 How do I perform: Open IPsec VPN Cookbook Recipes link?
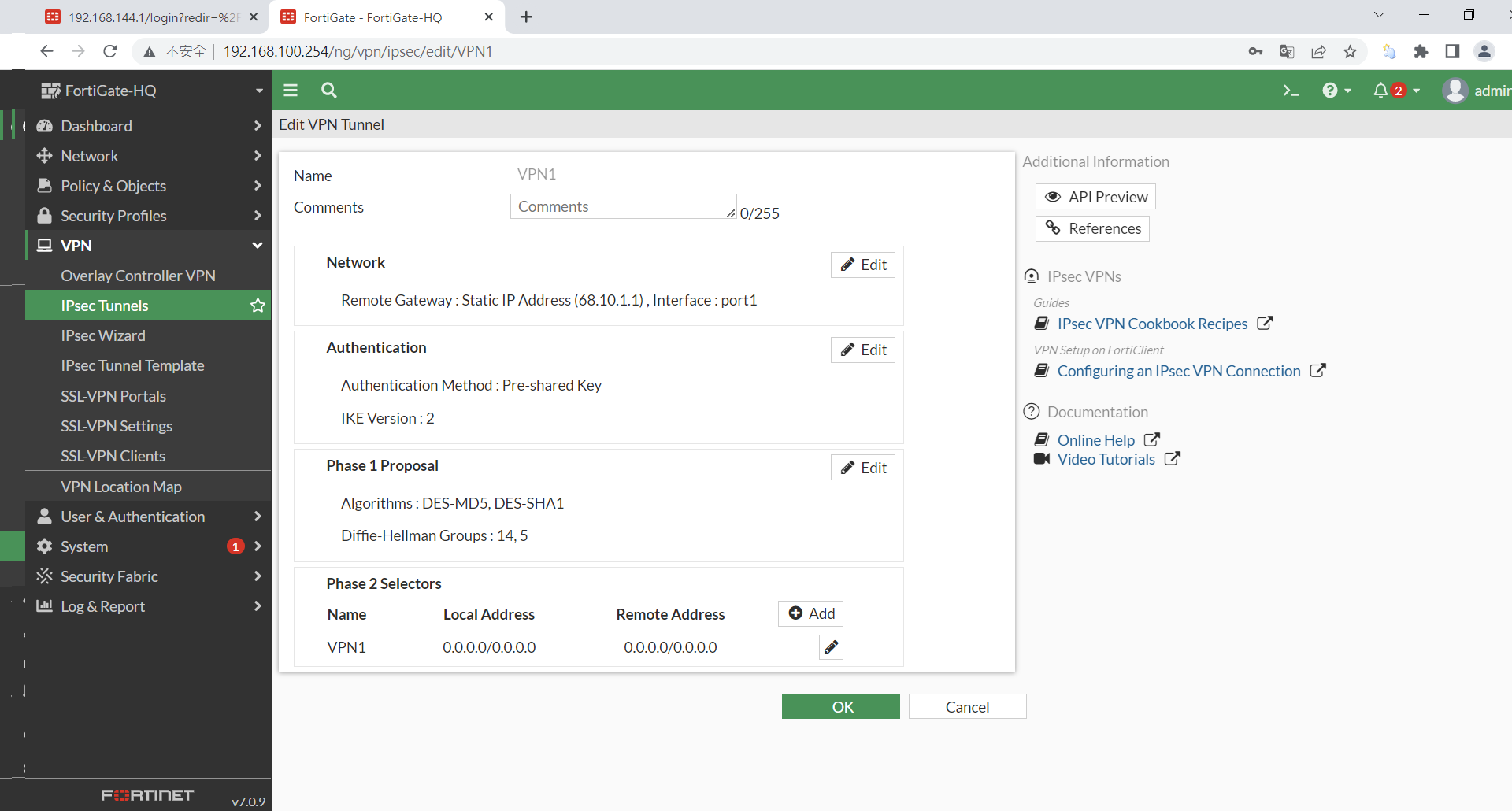click(1152, 324)
